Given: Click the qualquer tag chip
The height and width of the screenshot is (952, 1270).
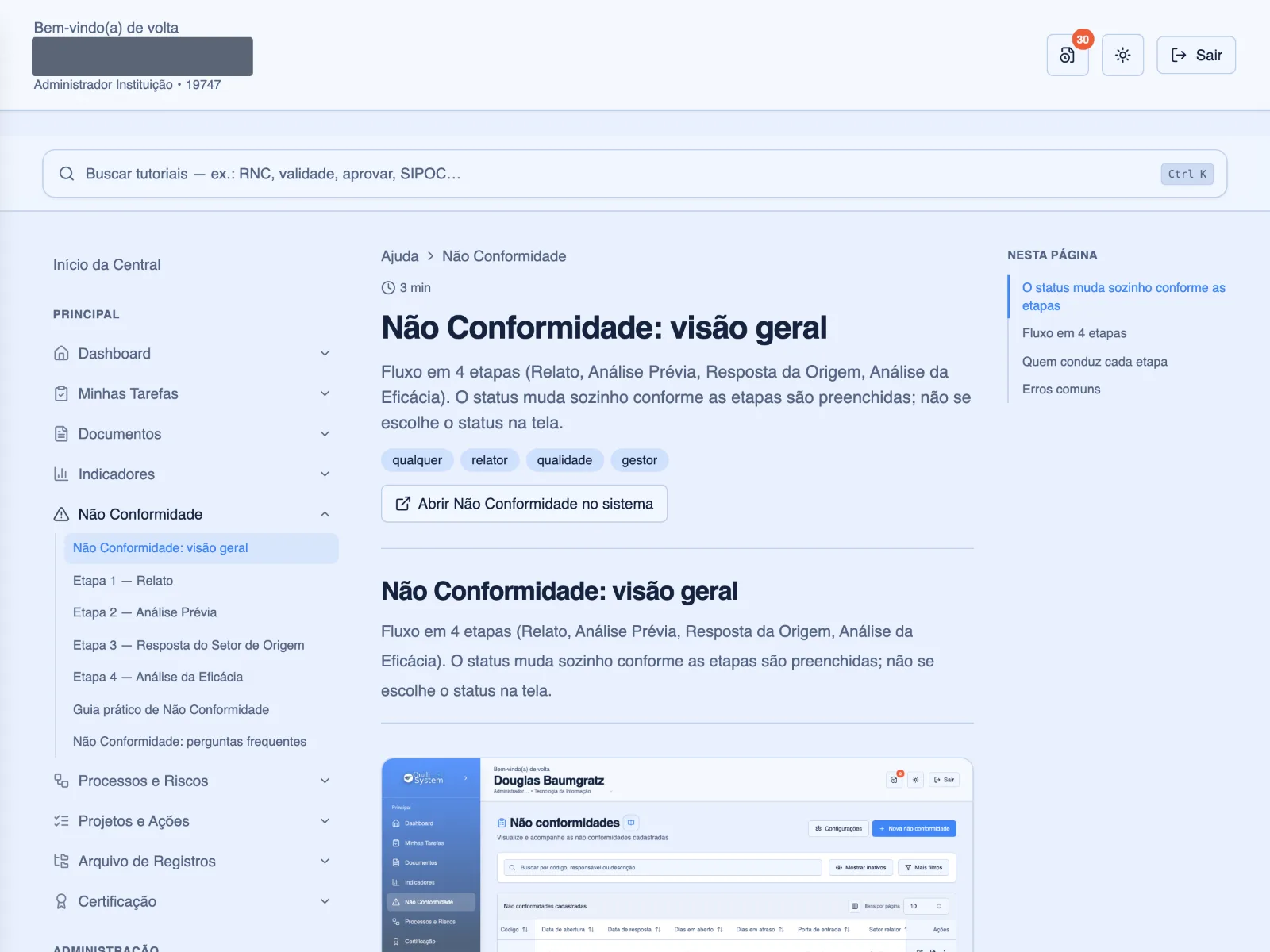Looking at the screenshot, I should 418,460.
